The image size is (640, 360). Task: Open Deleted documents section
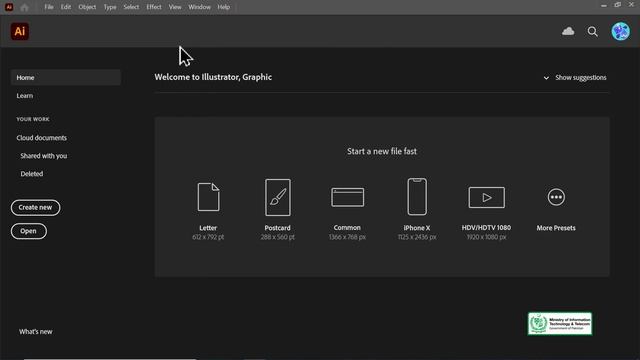(32, 174)
